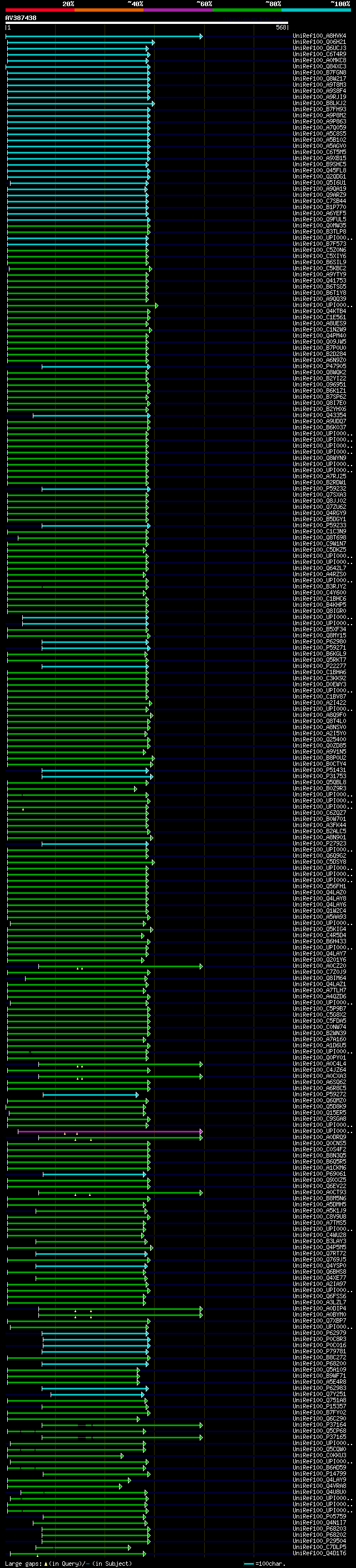356x1568 pixels.
Task: Select hit label UniRef100_A9P863
Action: pyautogui.click(x=319, y=121)
